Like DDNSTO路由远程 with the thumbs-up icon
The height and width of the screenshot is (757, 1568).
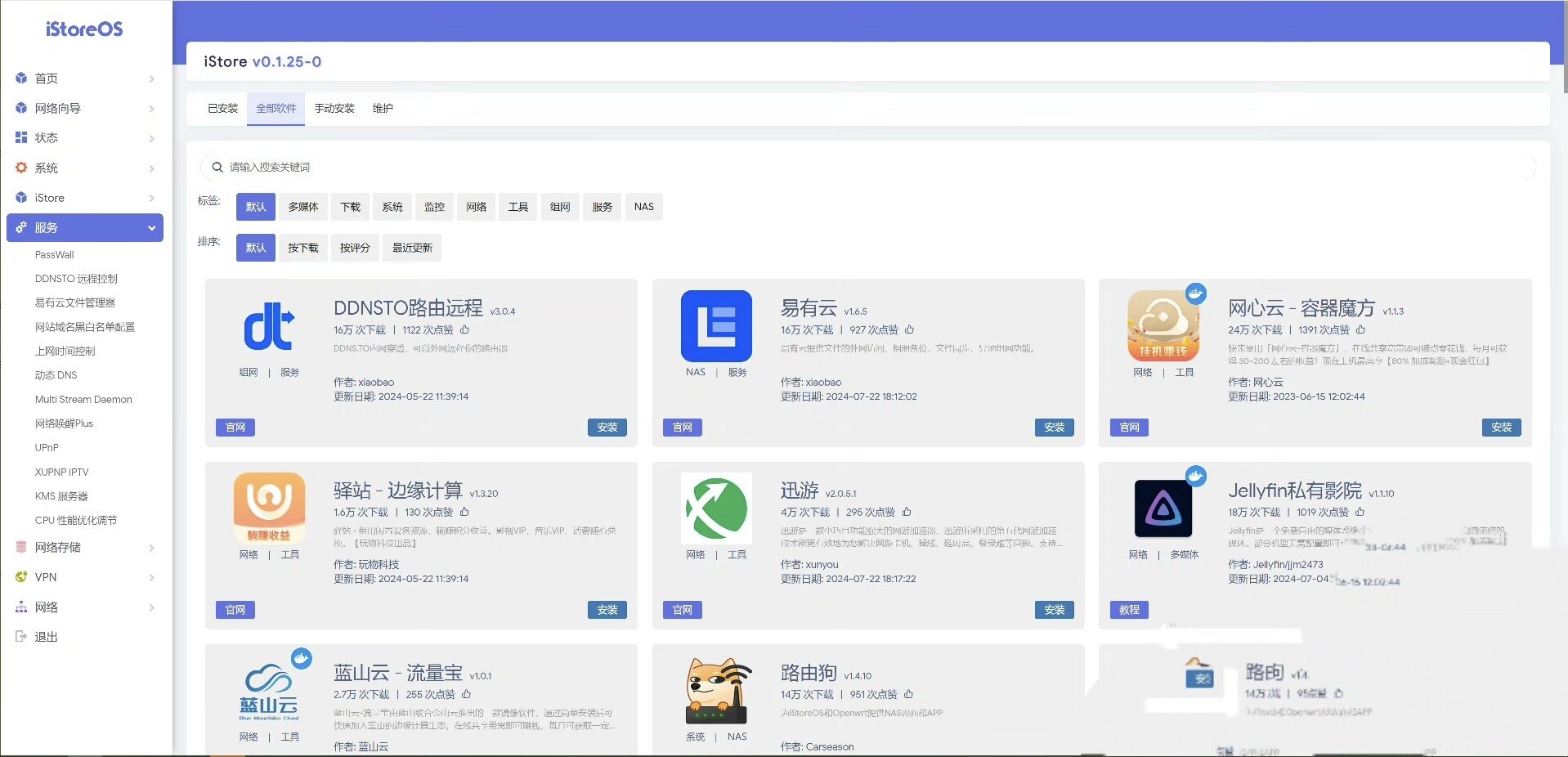click(465, 329)
